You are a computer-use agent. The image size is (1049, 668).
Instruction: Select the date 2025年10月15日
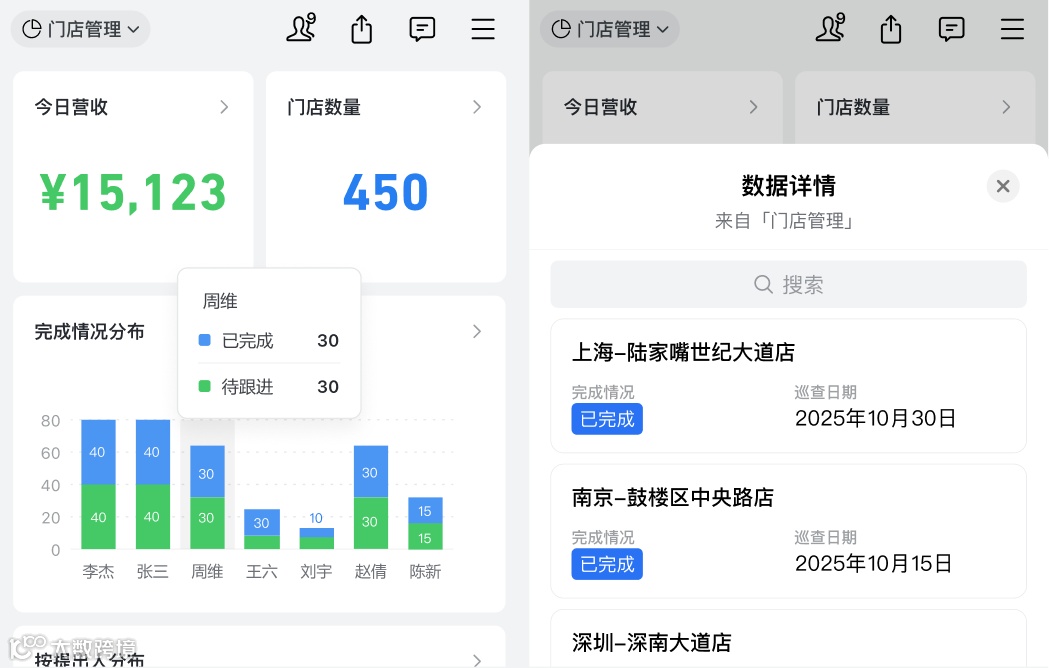[x=874, y=564]
